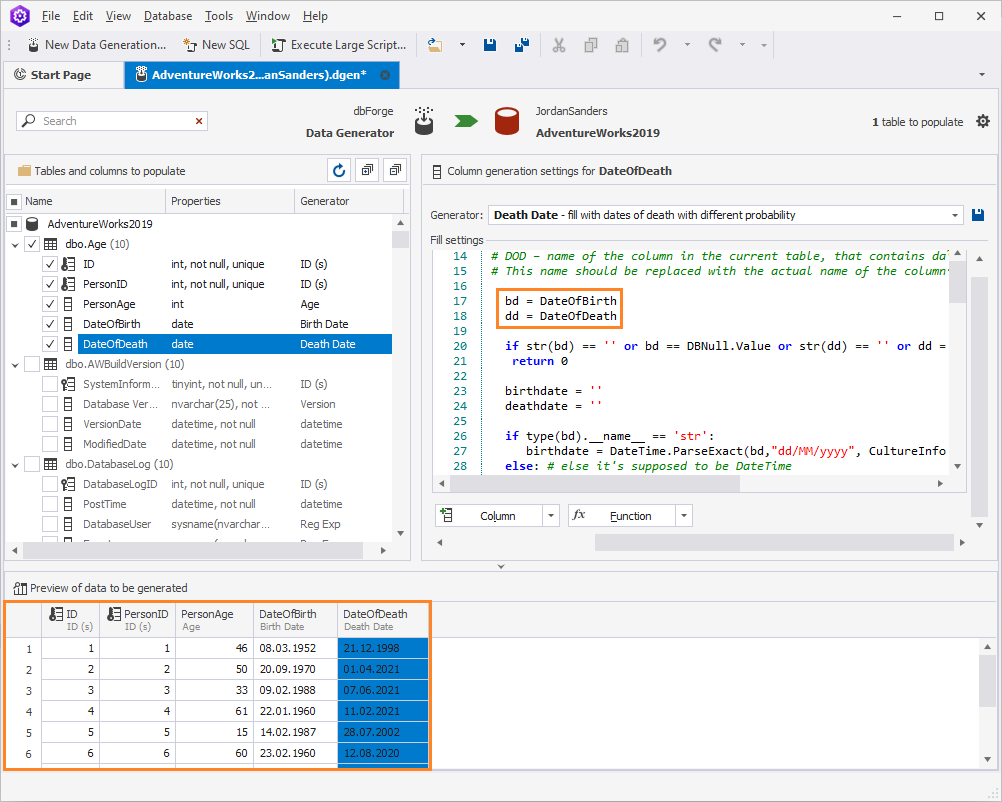Click the Refresh tables icon
This screenshot has width=1002, height=802.
pyautogui.click(x=339, y=170)
